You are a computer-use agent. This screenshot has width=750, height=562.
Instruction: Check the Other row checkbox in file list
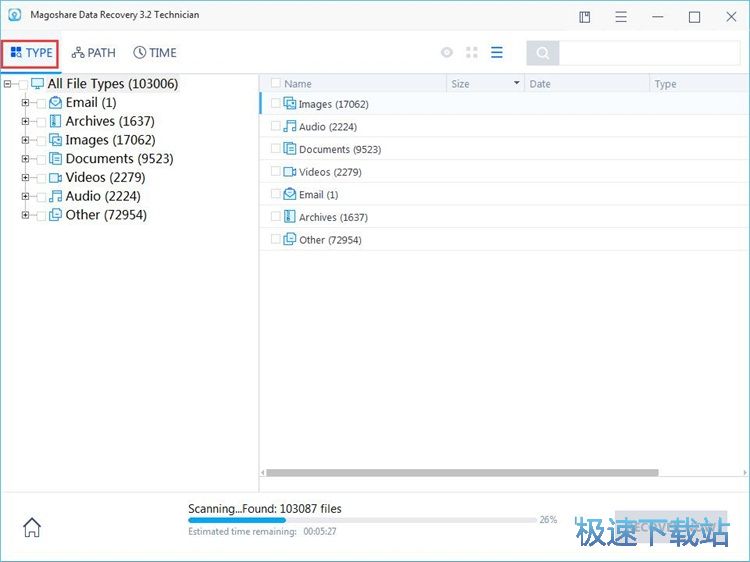[x=276, y=239]
